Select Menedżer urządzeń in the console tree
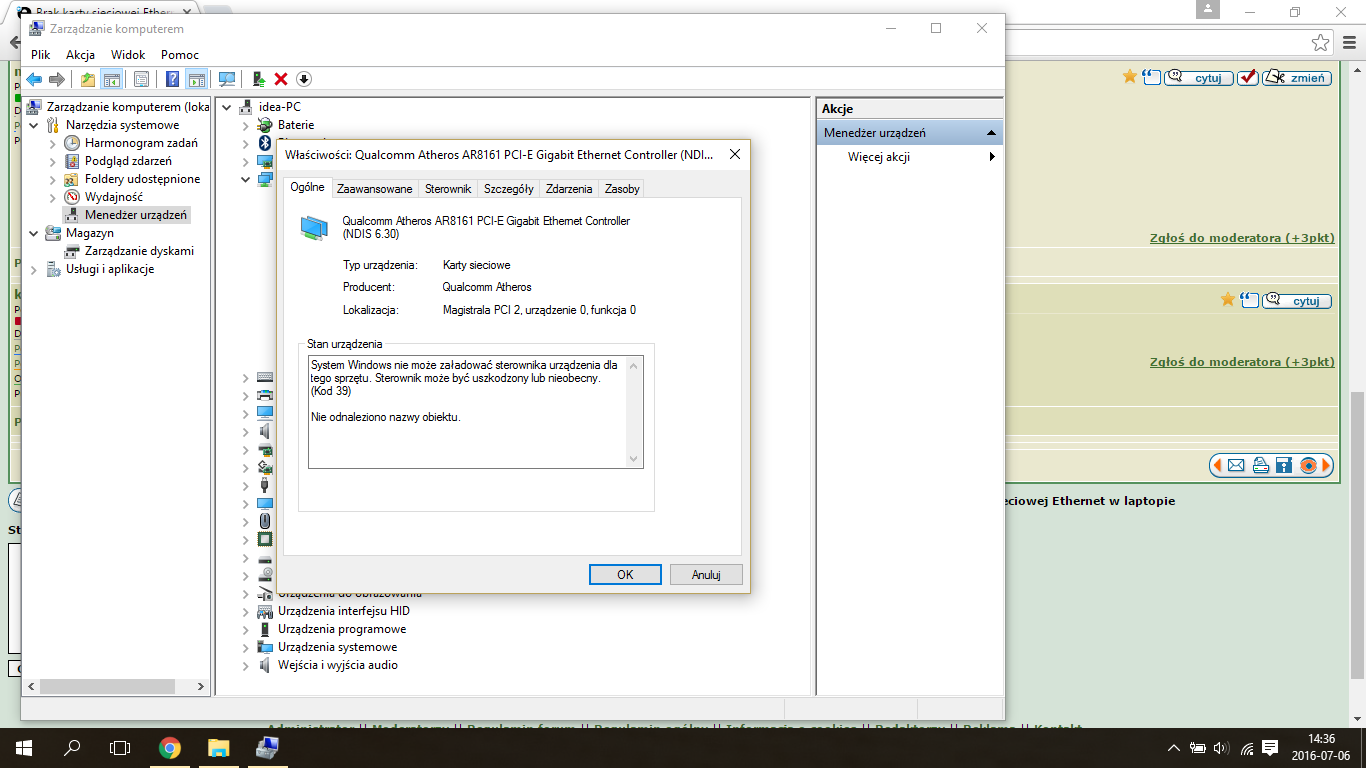This screenshot has width=1366, height=768. tap(135, 215)
